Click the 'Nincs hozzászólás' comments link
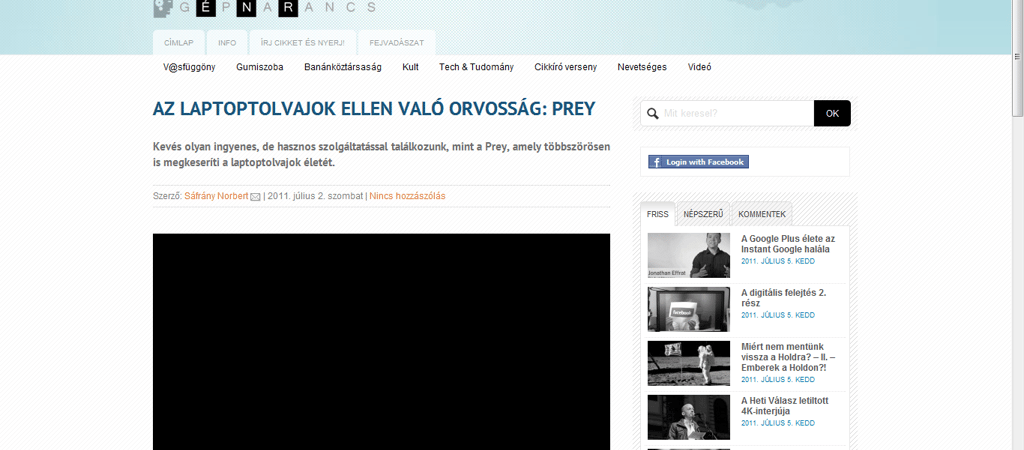1024x450 pixels. [x=407, y=196]
